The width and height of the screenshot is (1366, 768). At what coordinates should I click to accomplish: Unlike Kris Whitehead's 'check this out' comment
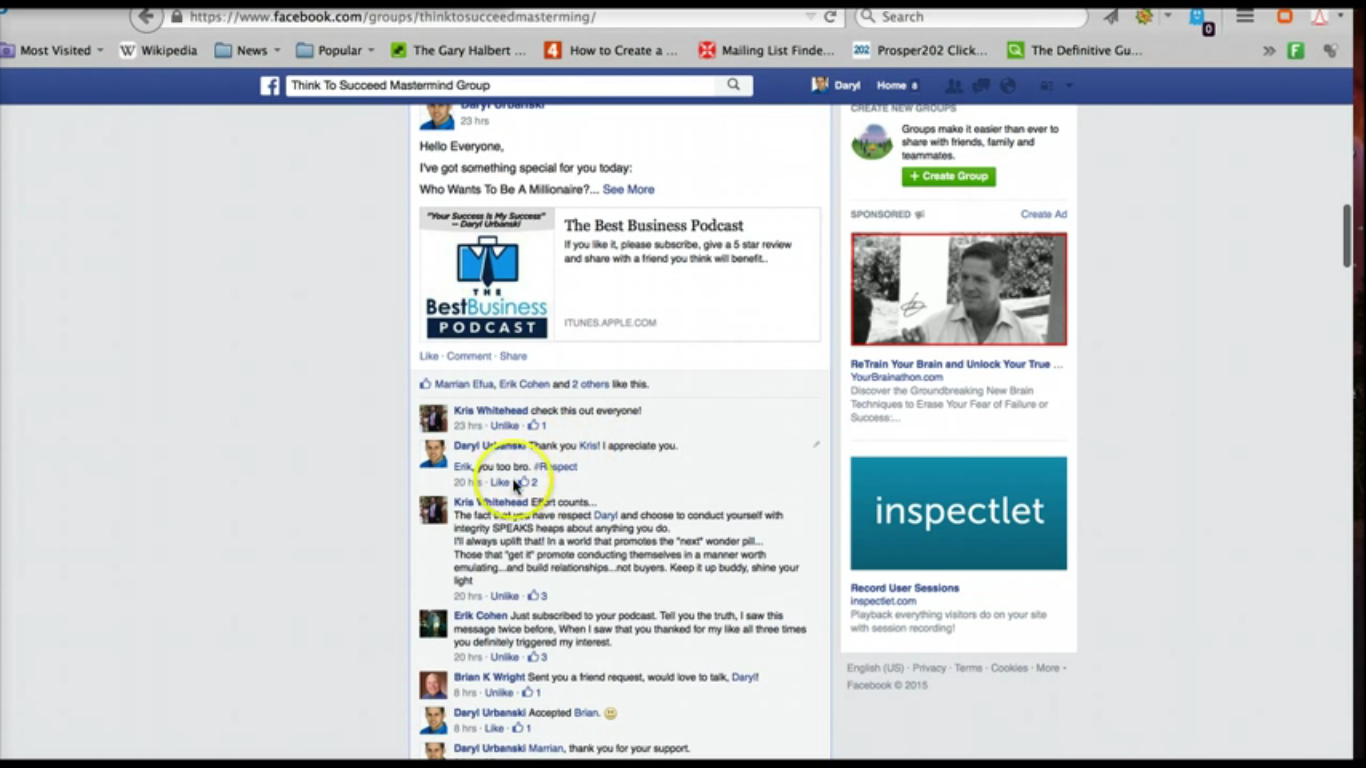pos(504,425)
